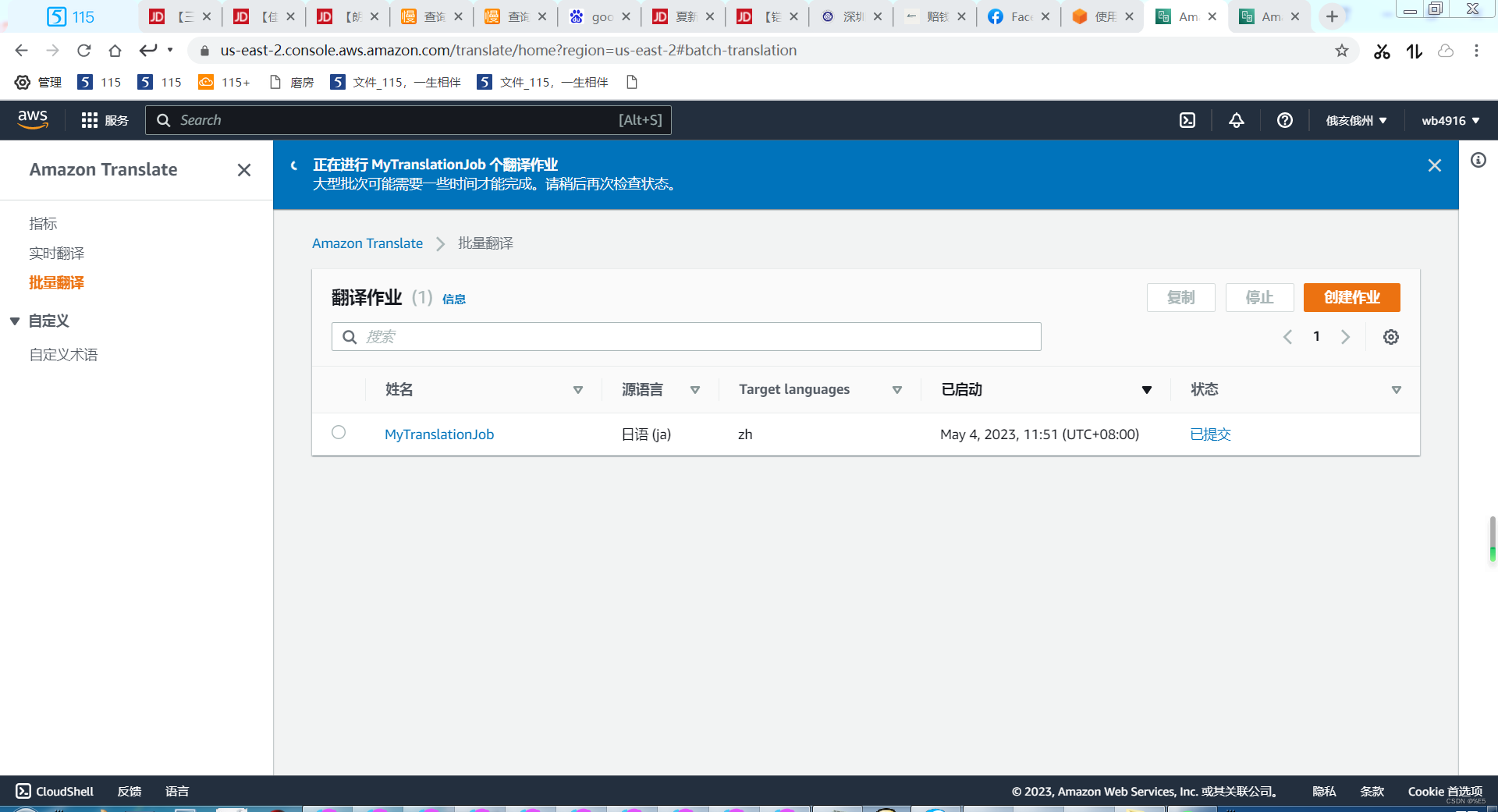The image size is (1498, 812).
Task: Open 隐私 in the footer
Action: pos(1324,791)
